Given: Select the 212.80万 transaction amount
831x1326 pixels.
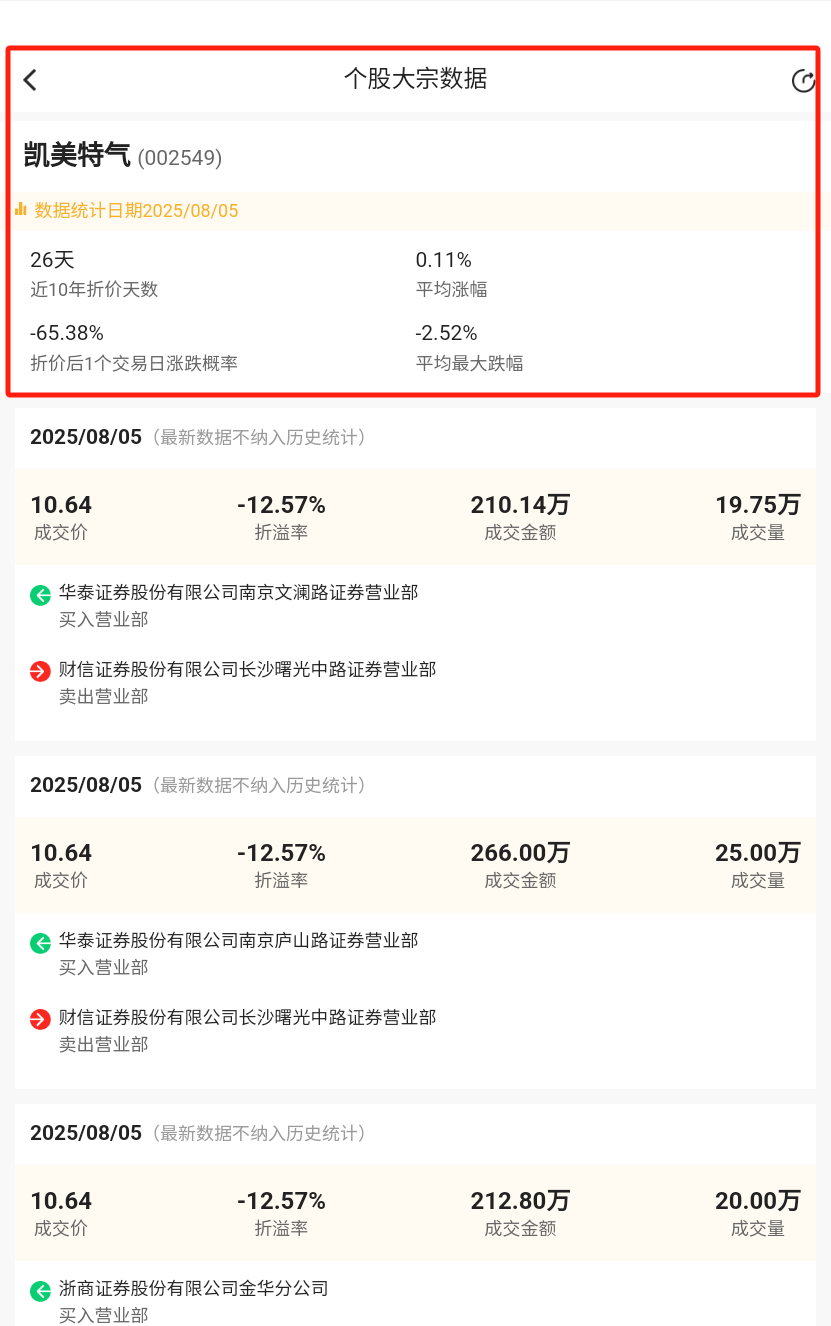Looking at the screenshot, I should (520, 1201).
